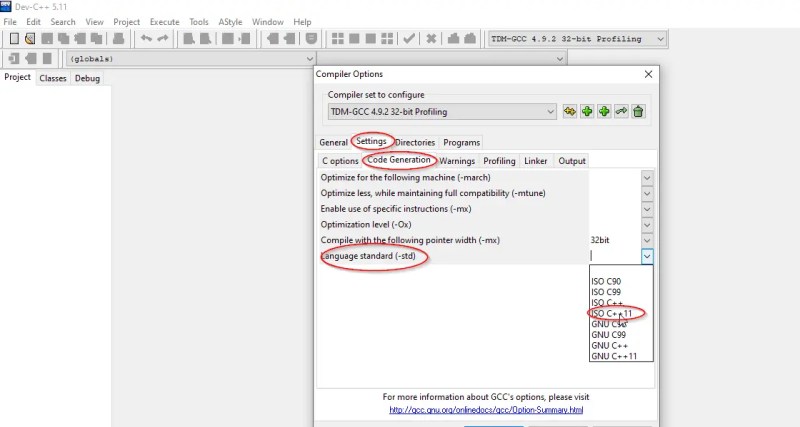Switch to the Output tab
Viewport: 800px width, 427px height.
click(571, 161)
